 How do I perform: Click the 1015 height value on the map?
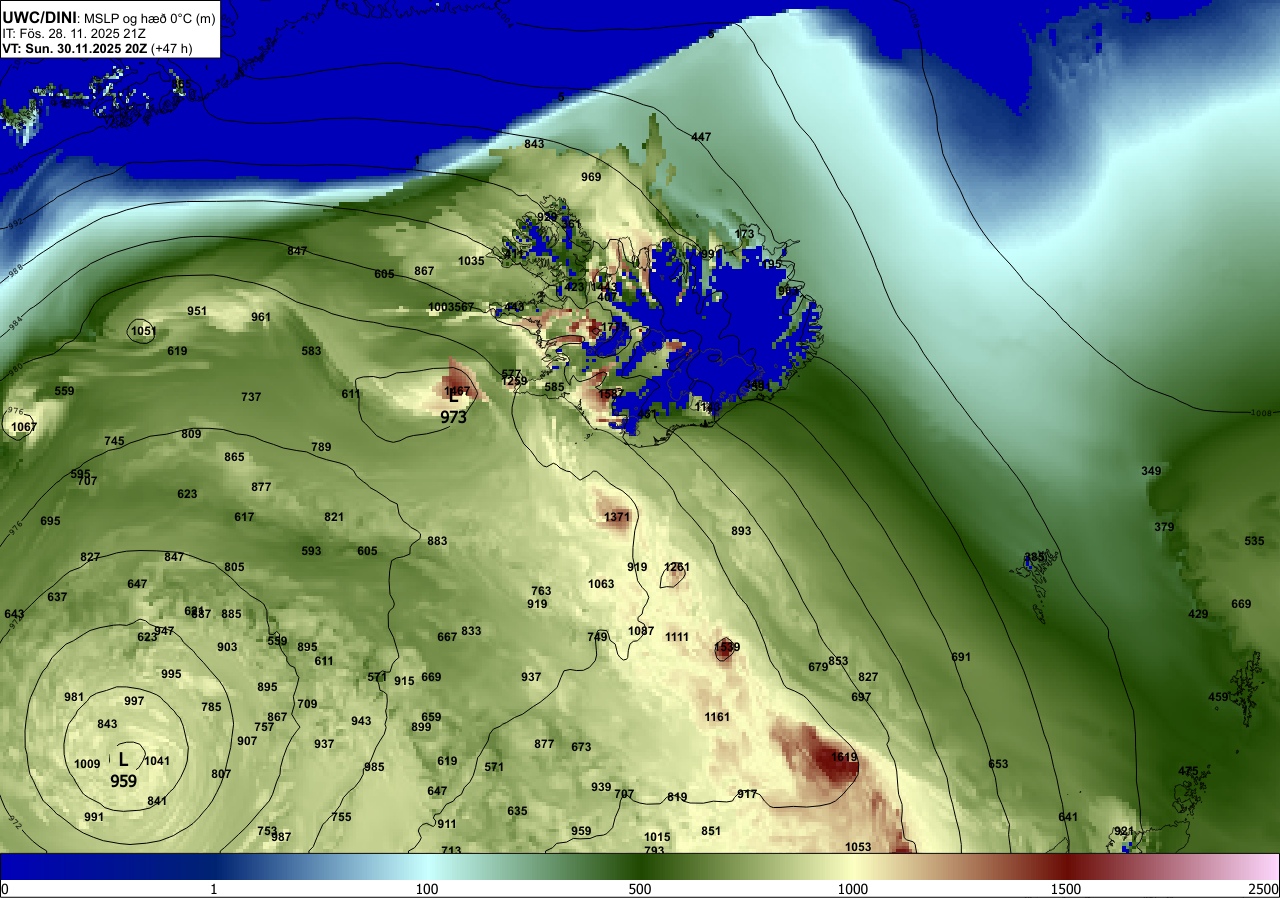[657, 837]
